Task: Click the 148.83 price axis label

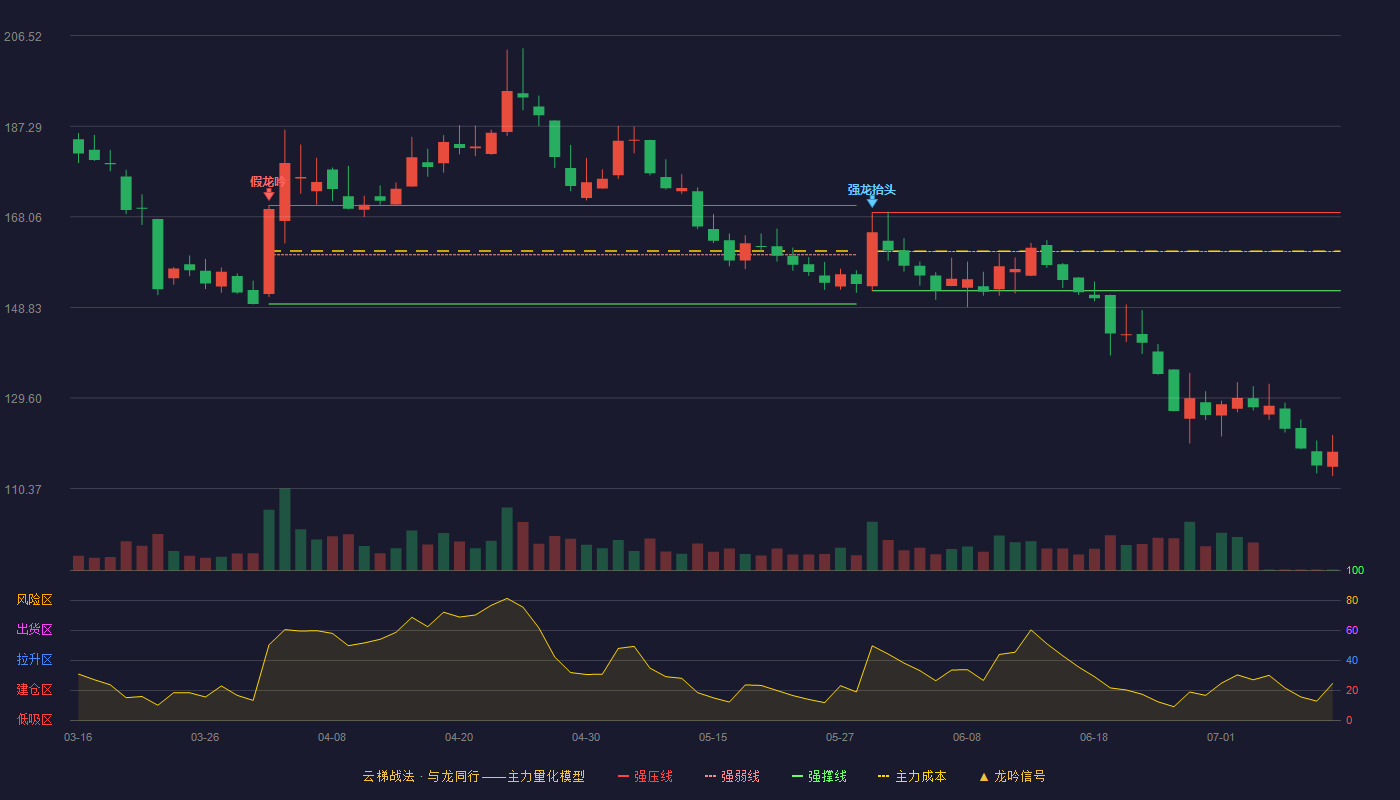Action: [x=23, y=308]
